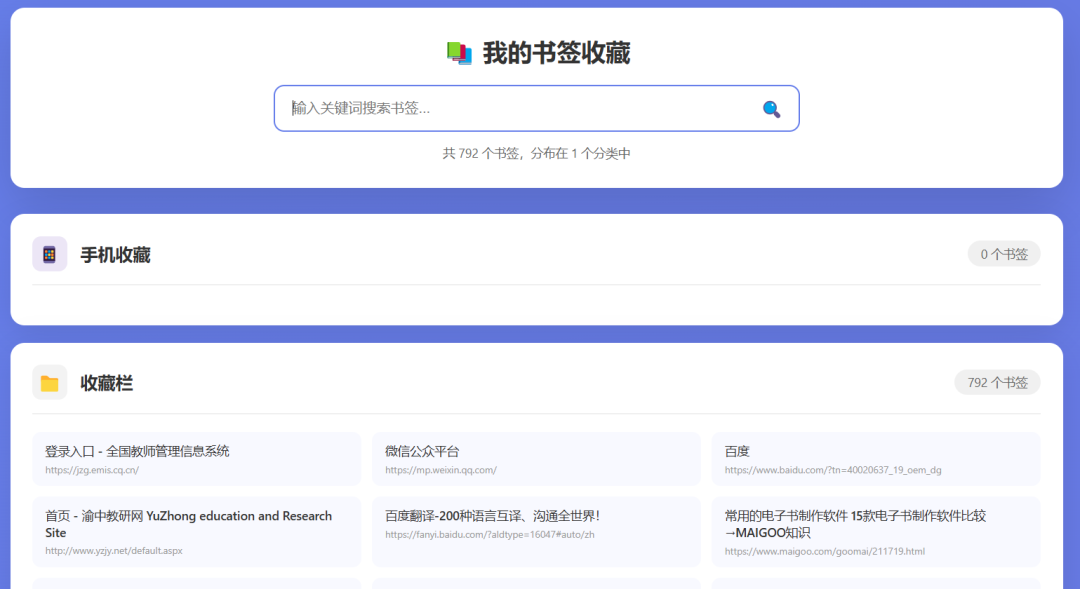Open the 百度 bookmark card

[875, 459]
